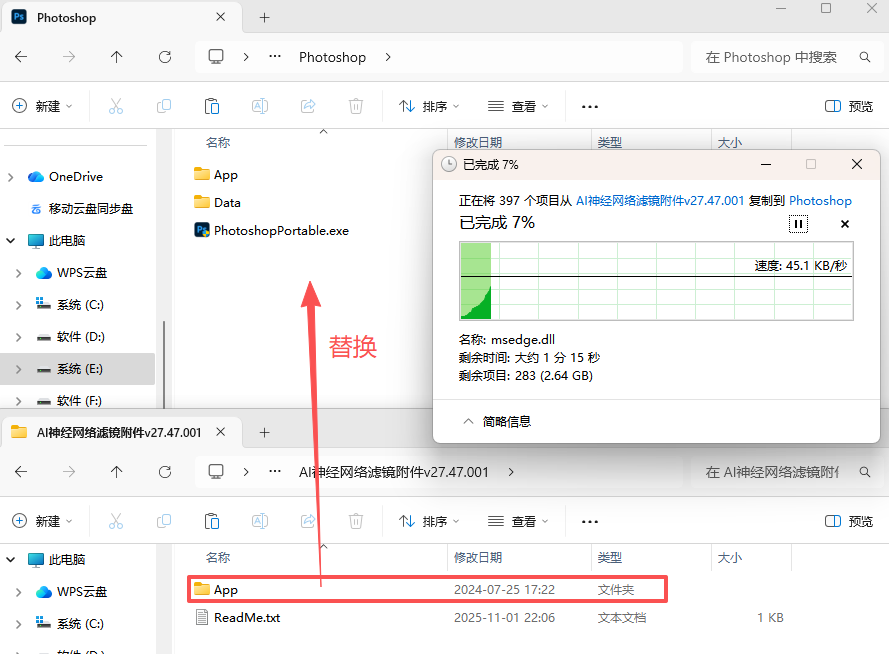
Task: Click the AI神经网络滤镜附件v27.47.001 source link
Action: click(659, 200)
